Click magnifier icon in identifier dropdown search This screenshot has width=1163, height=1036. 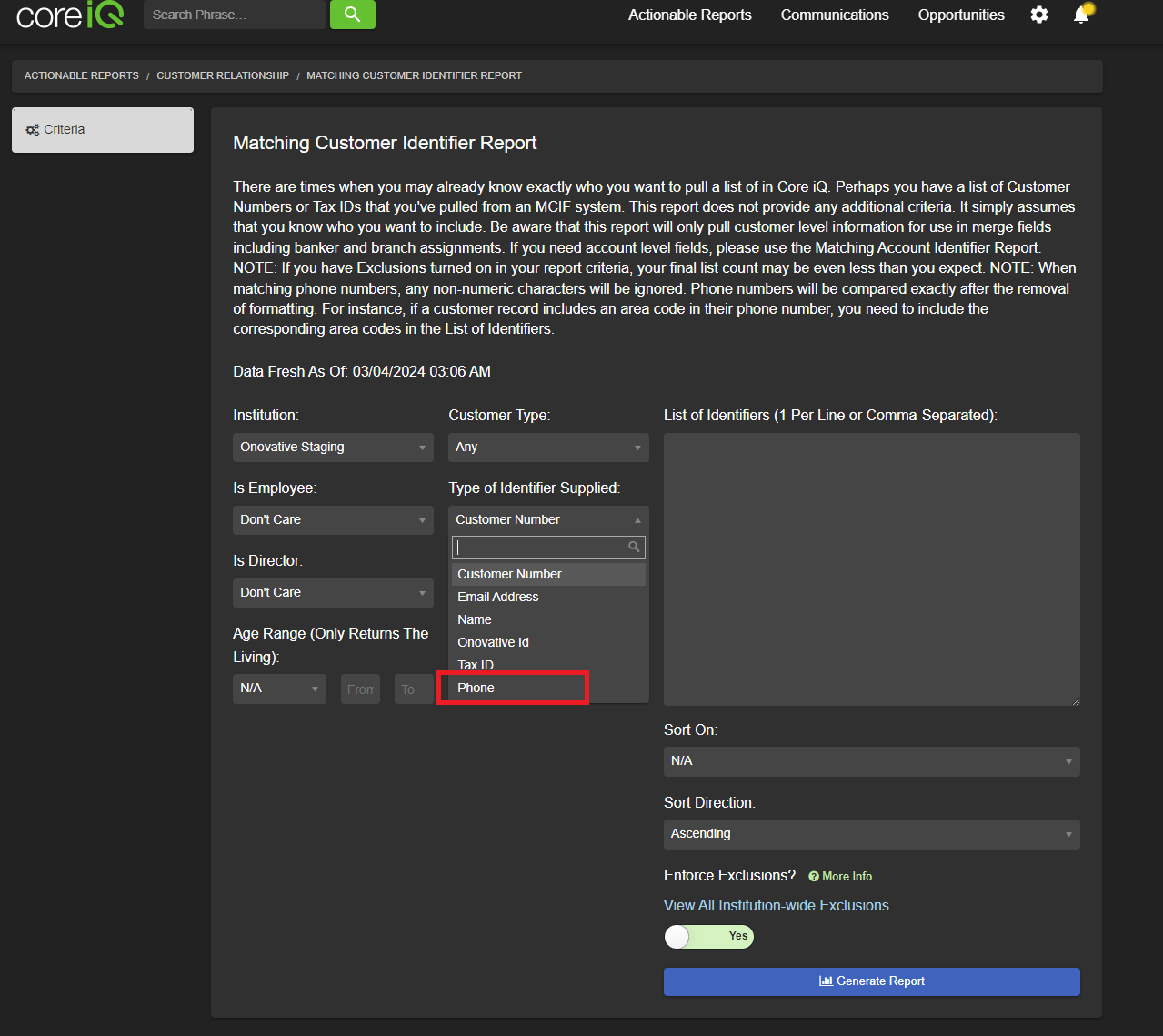coord(634,547)
